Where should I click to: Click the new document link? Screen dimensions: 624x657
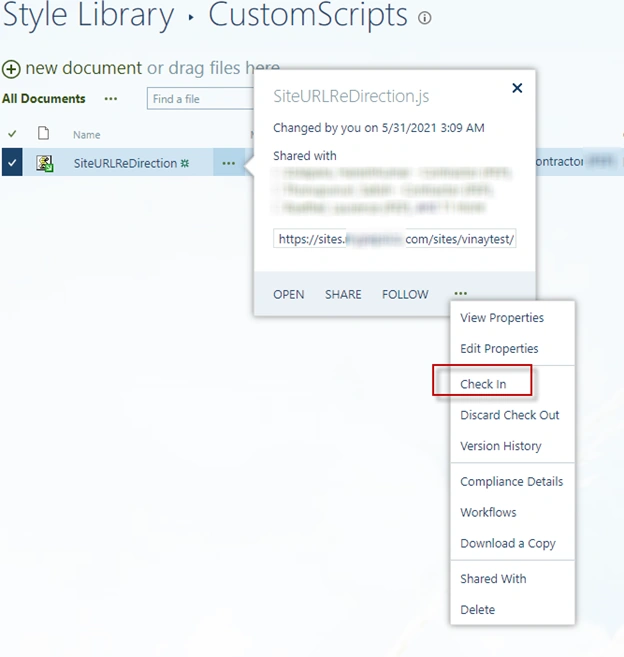click(x=83, y=68)
